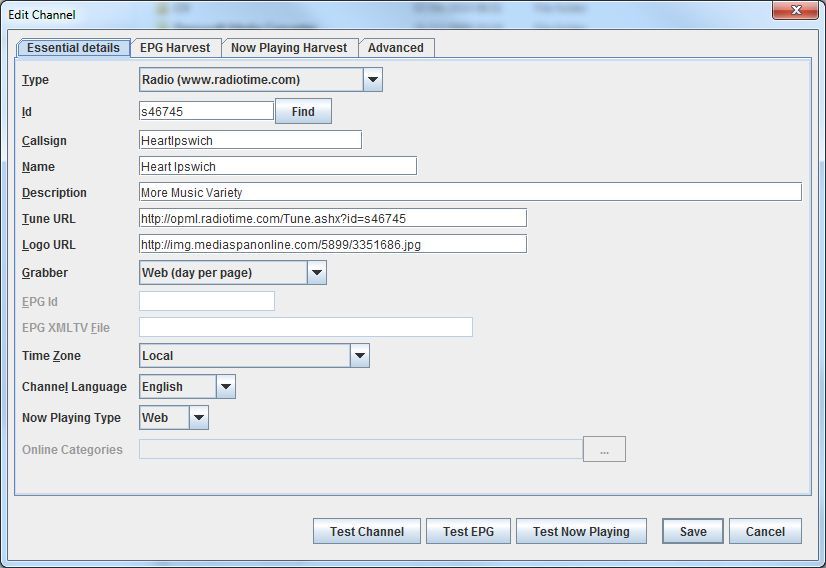Click in the Id input field
Screen dimensions: 826x568
pos(206,111)
